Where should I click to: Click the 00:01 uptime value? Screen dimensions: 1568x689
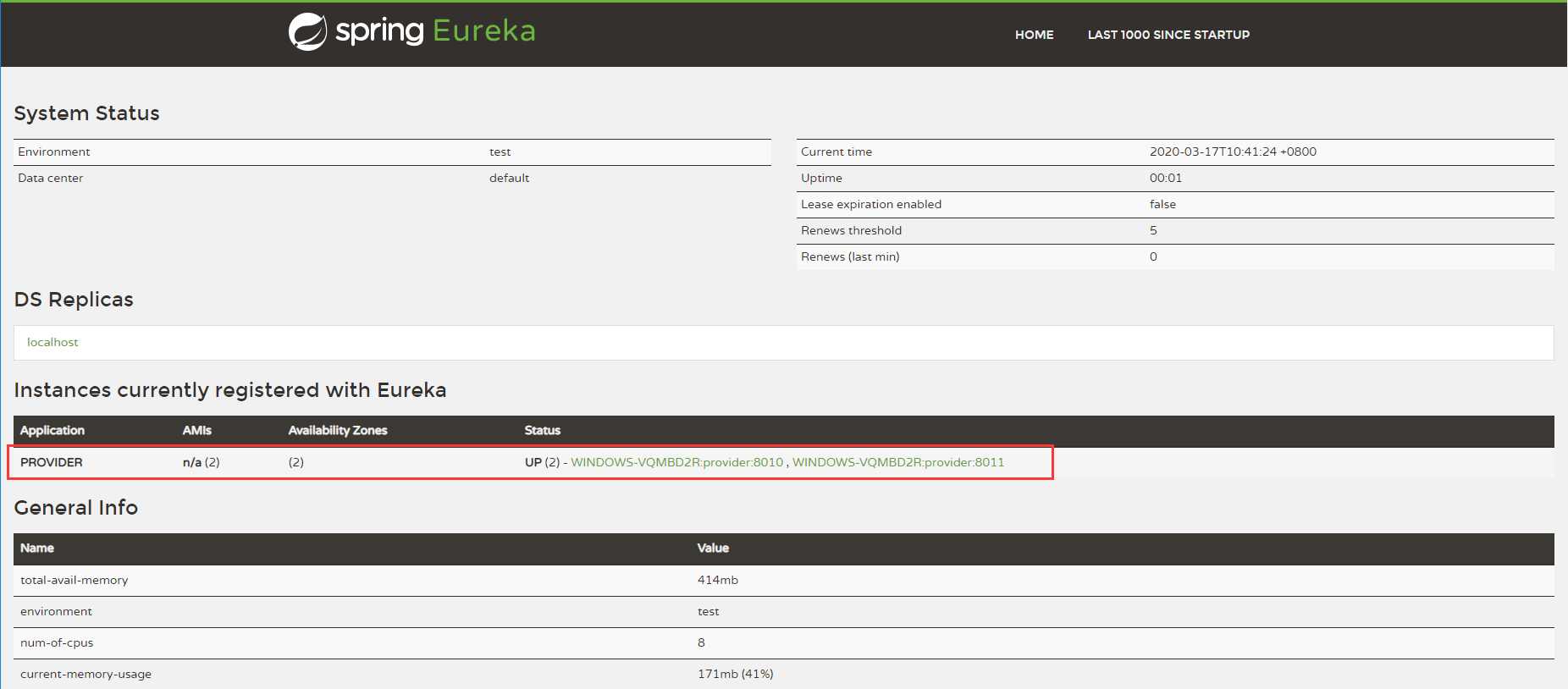point(1166,178)
